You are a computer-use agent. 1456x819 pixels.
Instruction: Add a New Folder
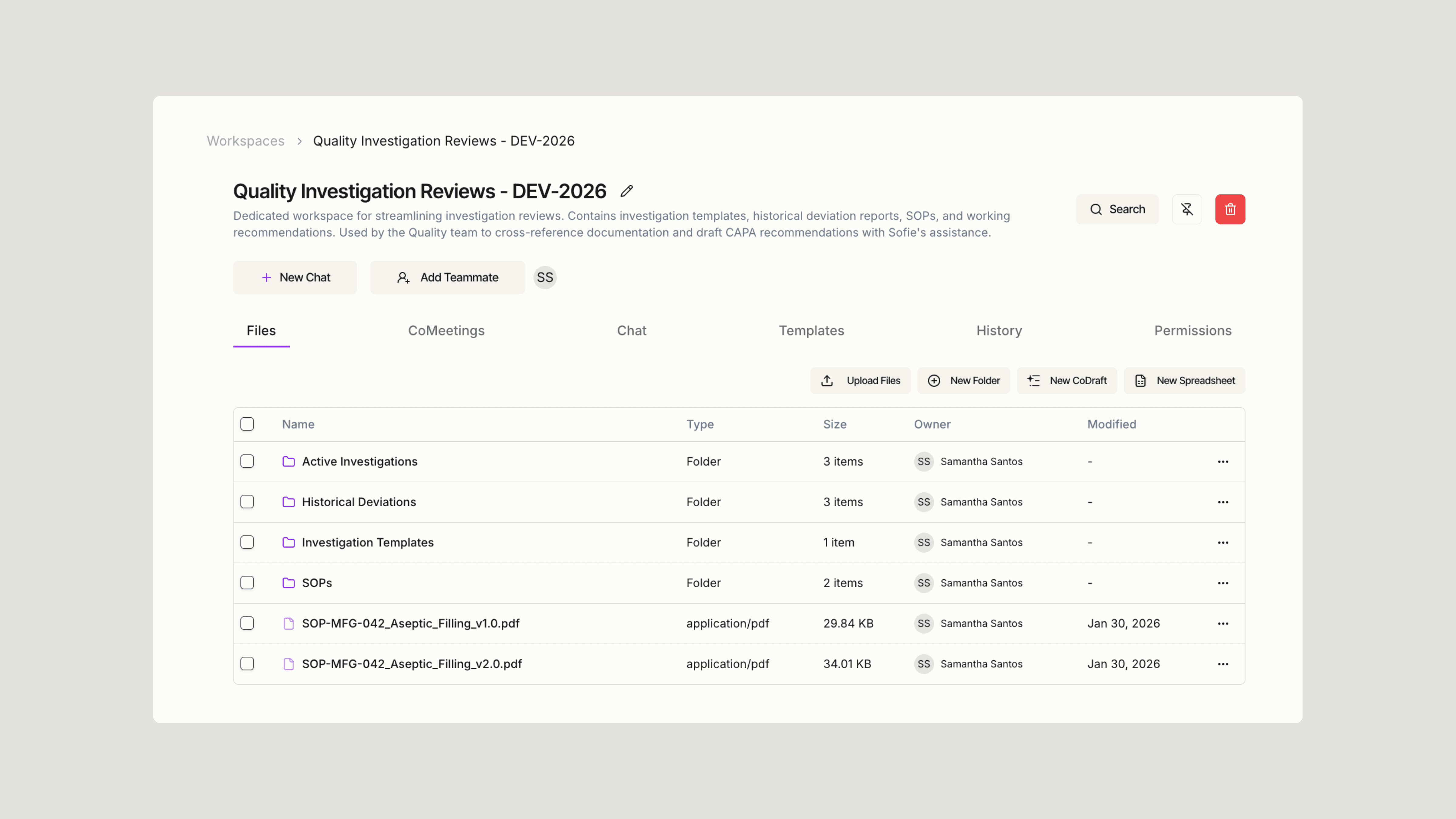click(x=963, y=380)
